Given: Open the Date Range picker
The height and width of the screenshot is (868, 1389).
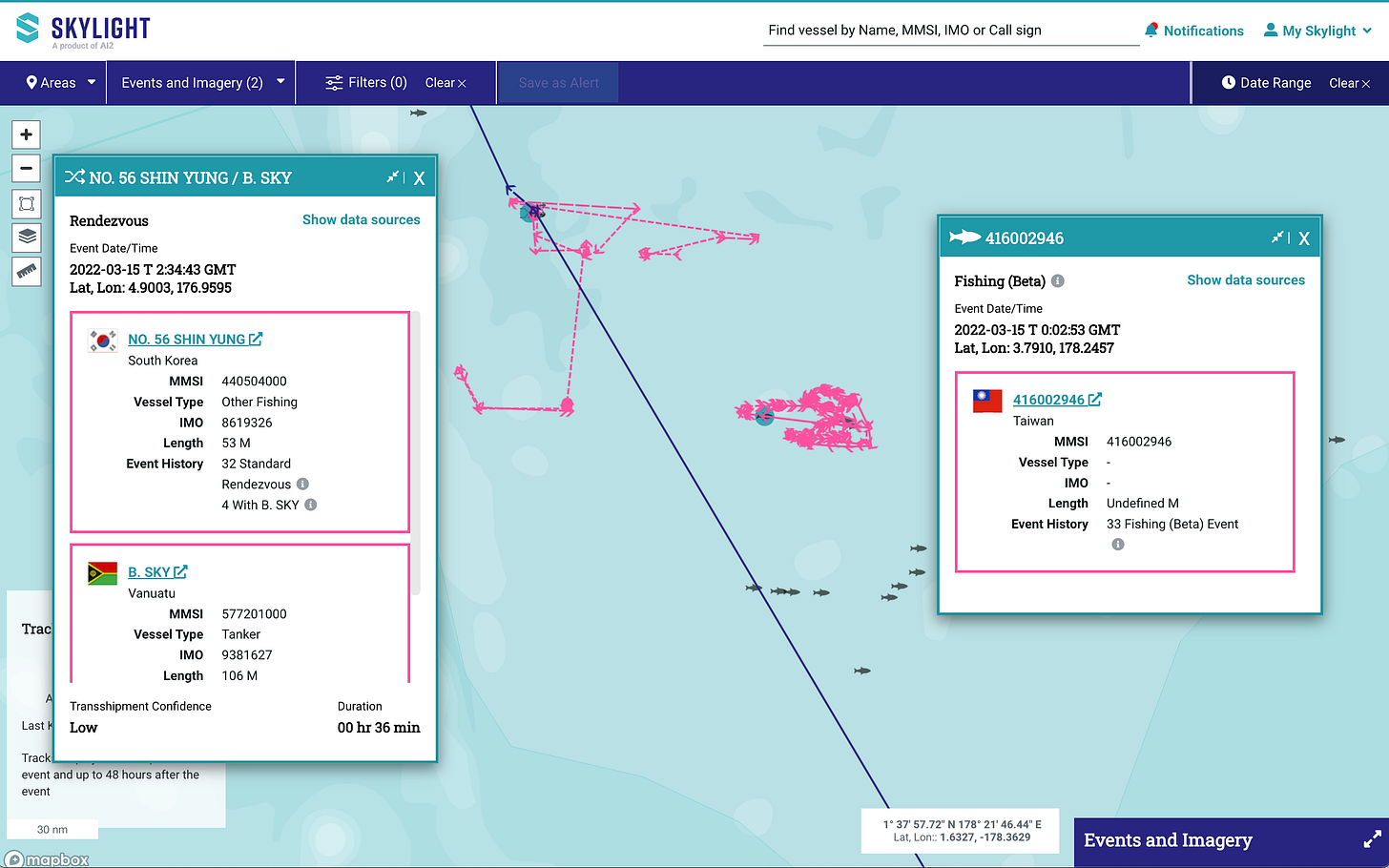Looking at the screenshot, I should pyautogui.click(x=1267, y=83).
